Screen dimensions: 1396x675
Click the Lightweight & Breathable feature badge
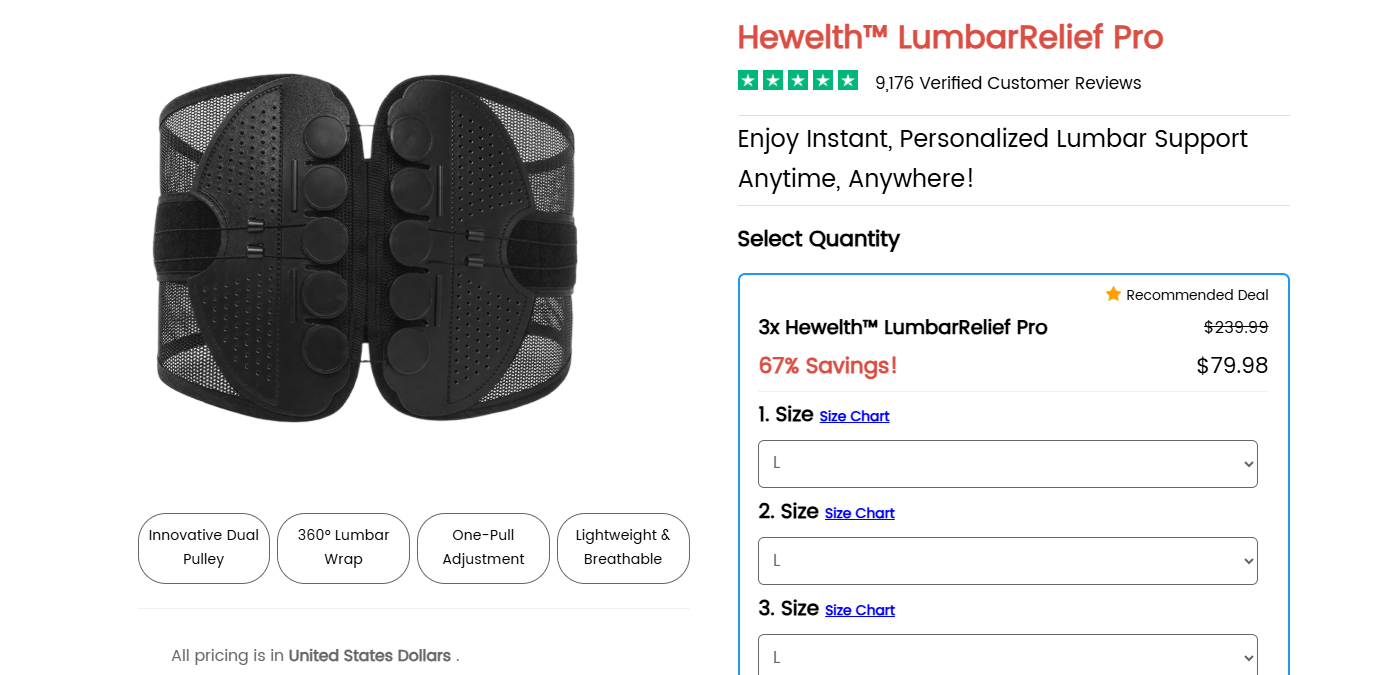point(623,548)
